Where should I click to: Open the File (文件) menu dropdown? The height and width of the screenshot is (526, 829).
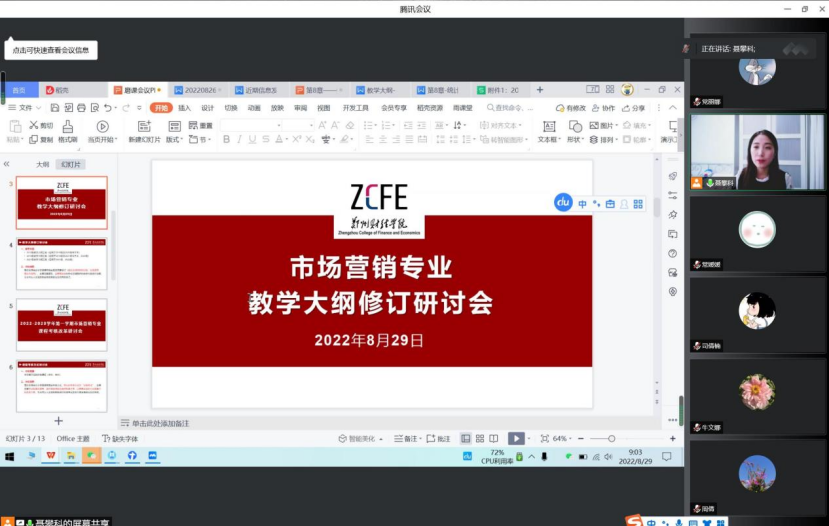[x=24, y=108]
